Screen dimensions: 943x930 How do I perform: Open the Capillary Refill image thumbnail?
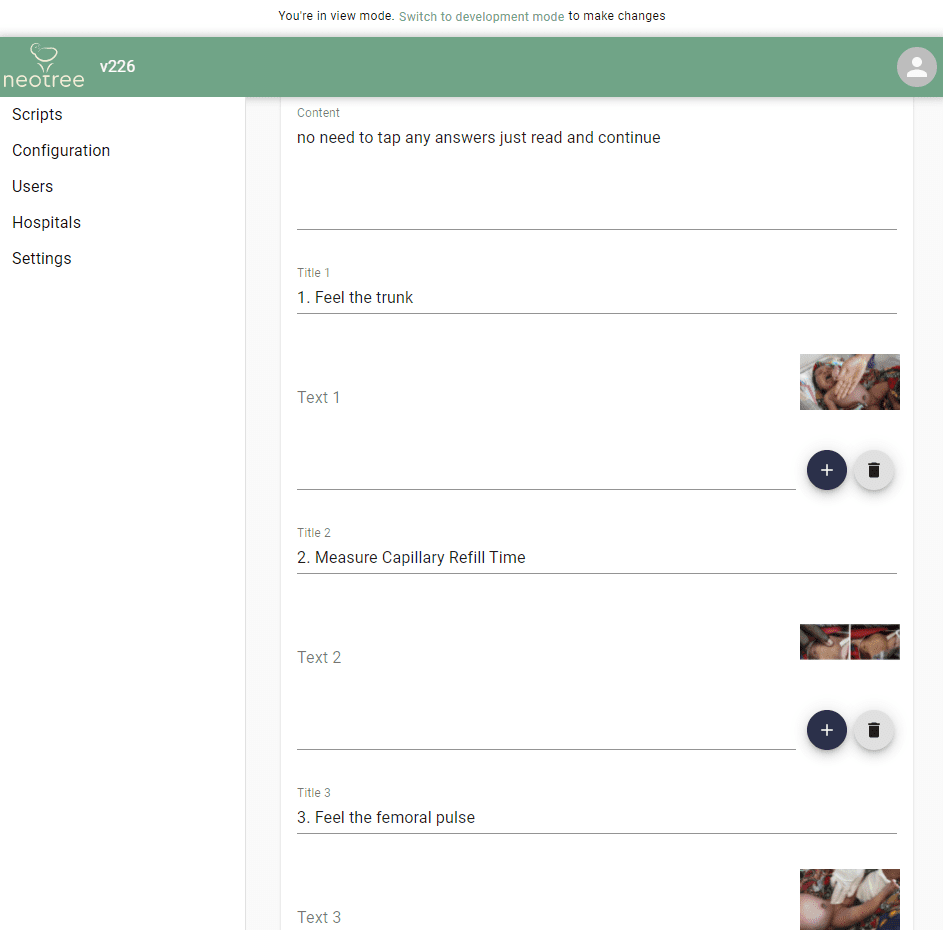tap(849, 642)
